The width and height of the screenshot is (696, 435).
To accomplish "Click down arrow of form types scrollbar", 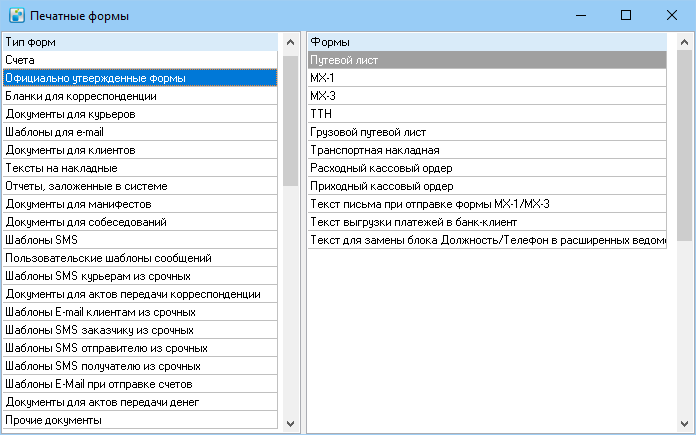I will click(291, 423).
